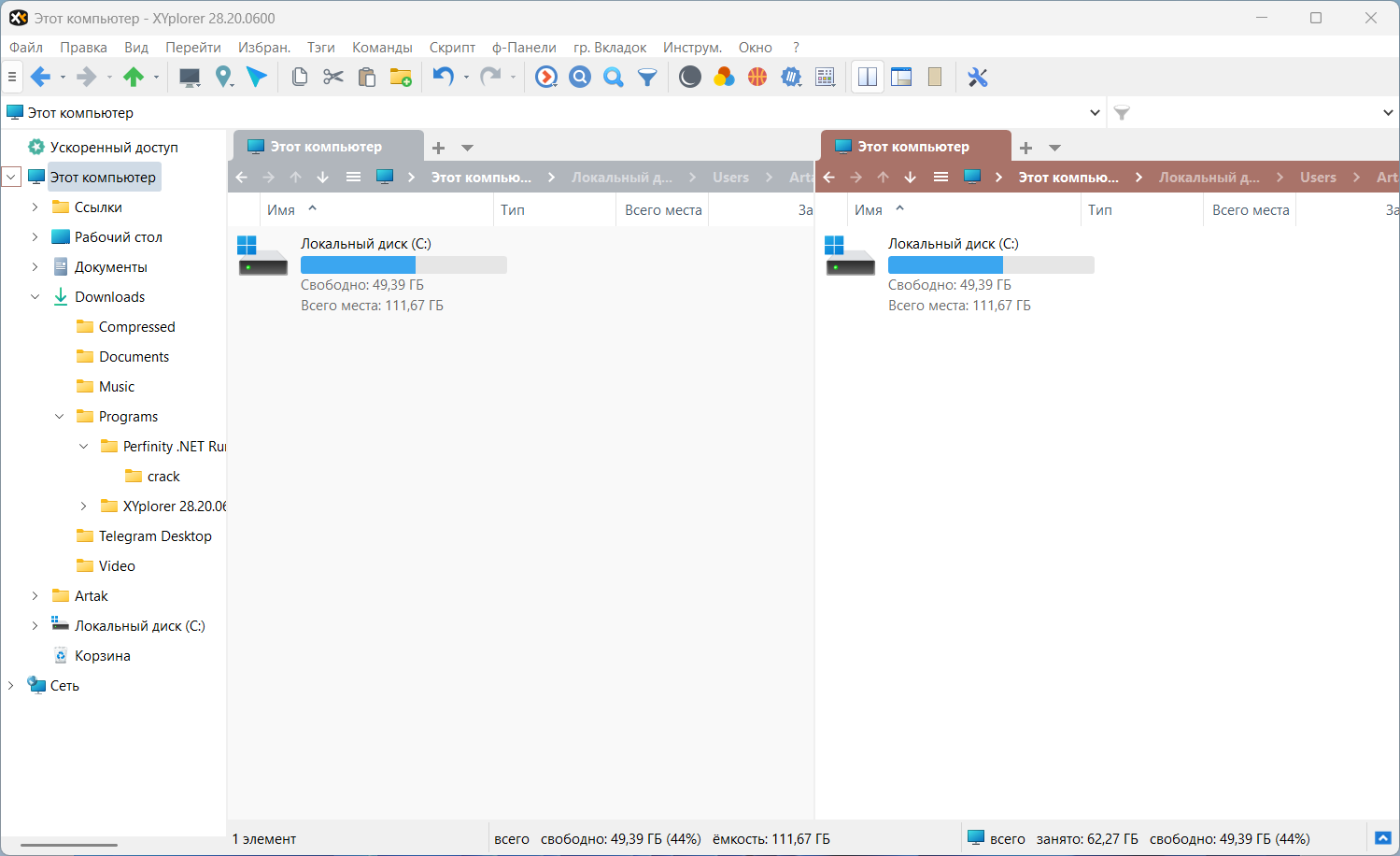The height and width of the screenshot is (856, 1400).
Task: Click the grey Forward arrow in the main toolbar
Action: (86, 78)
